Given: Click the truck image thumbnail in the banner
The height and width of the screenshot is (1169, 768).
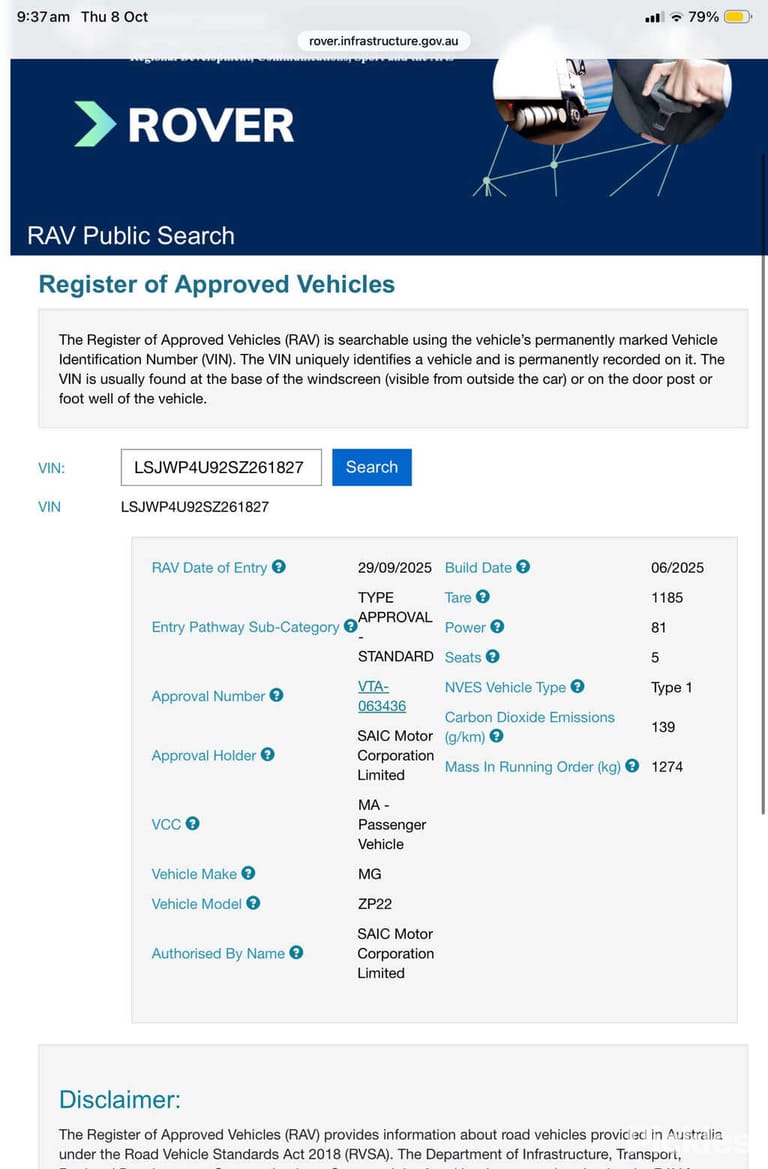Looking at the screenshot, I should [553, 101].
